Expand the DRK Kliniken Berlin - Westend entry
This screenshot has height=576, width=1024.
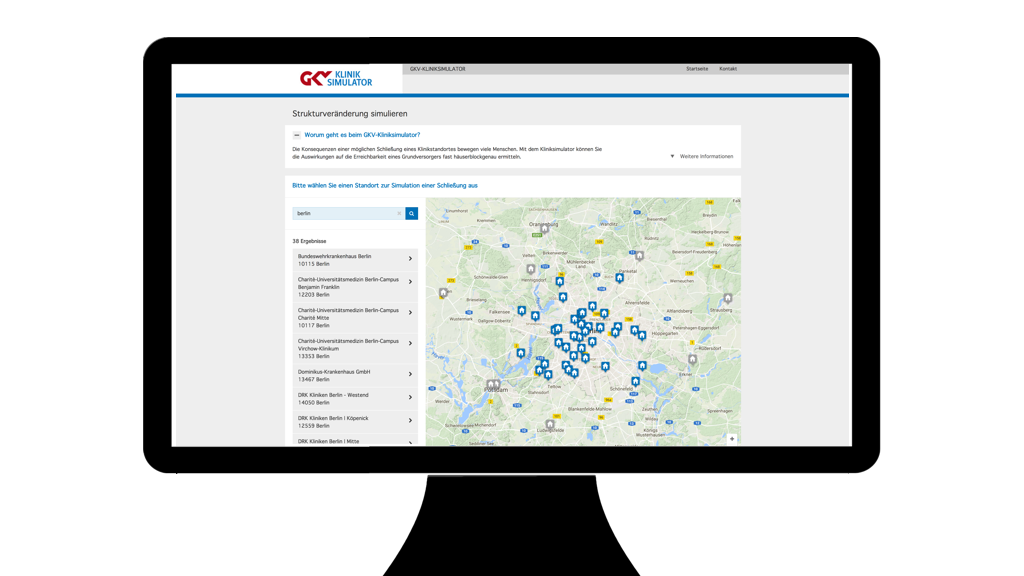tap(410, 396)
